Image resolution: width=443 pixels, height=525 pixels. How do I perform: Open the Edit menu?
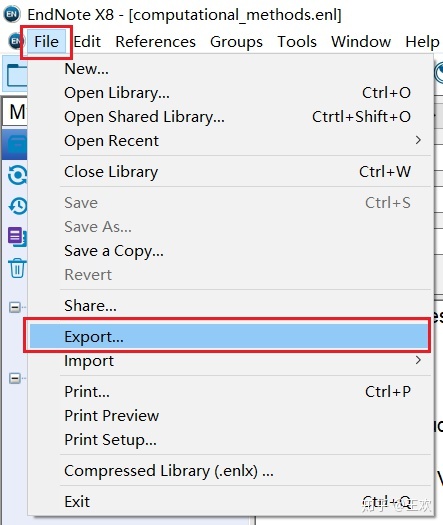pos(87,42)
